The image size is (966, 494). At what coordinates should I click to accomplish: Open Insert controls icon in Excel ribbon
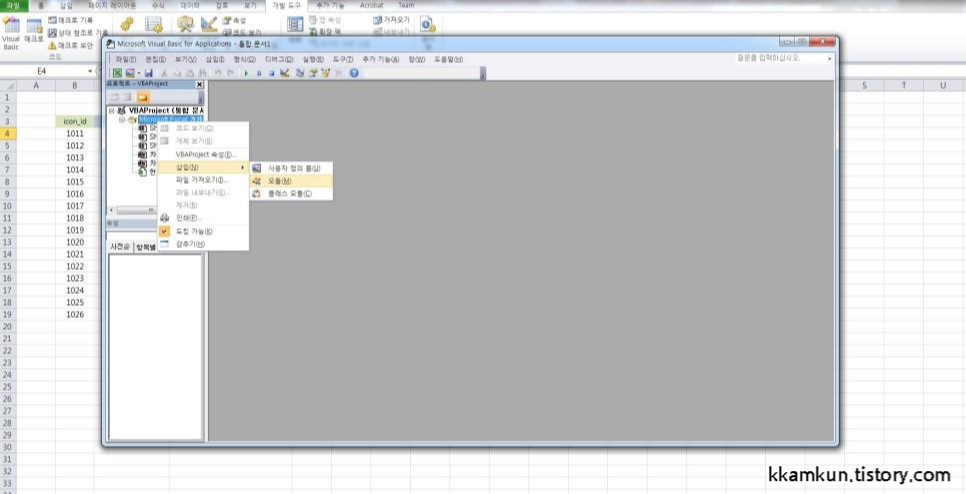tap(185, 25)
